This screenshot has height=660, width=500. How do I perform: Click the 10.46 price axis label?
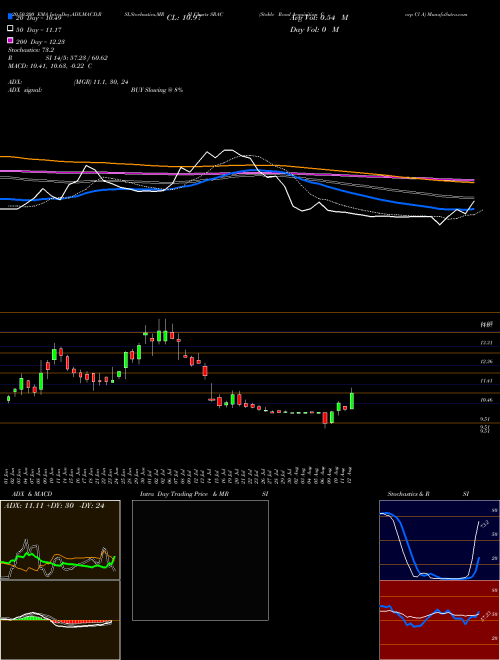pyautogui.click(x=487, y=400)
